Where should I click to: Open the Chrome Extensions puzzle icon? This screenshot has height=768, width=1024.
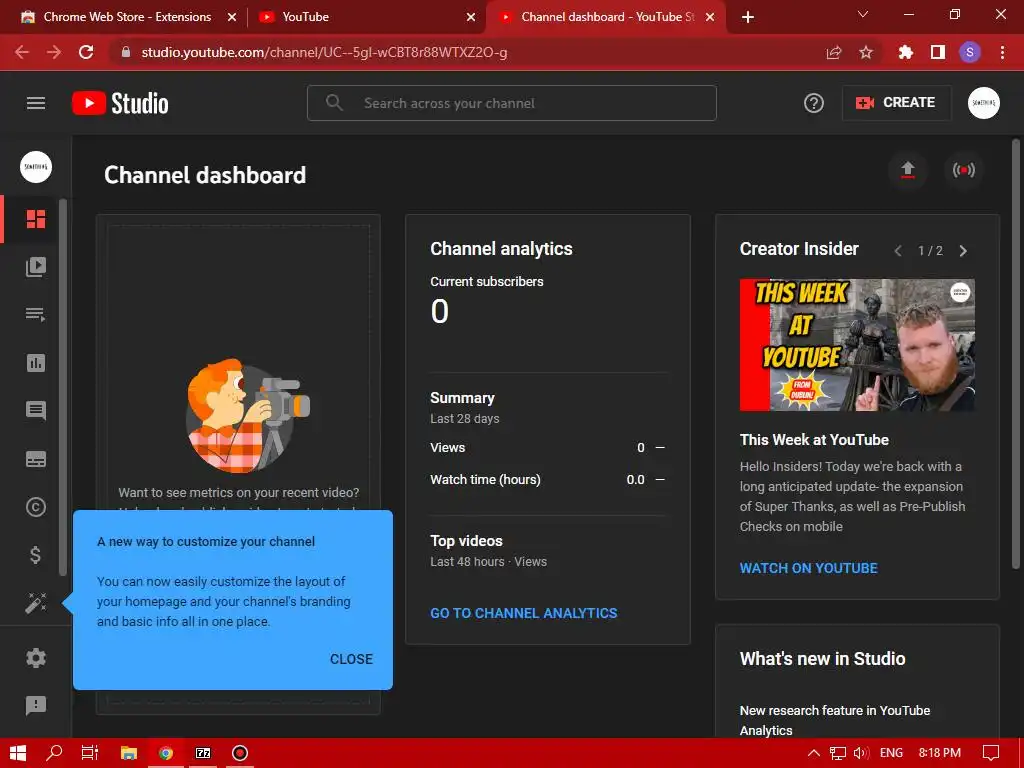905,52
